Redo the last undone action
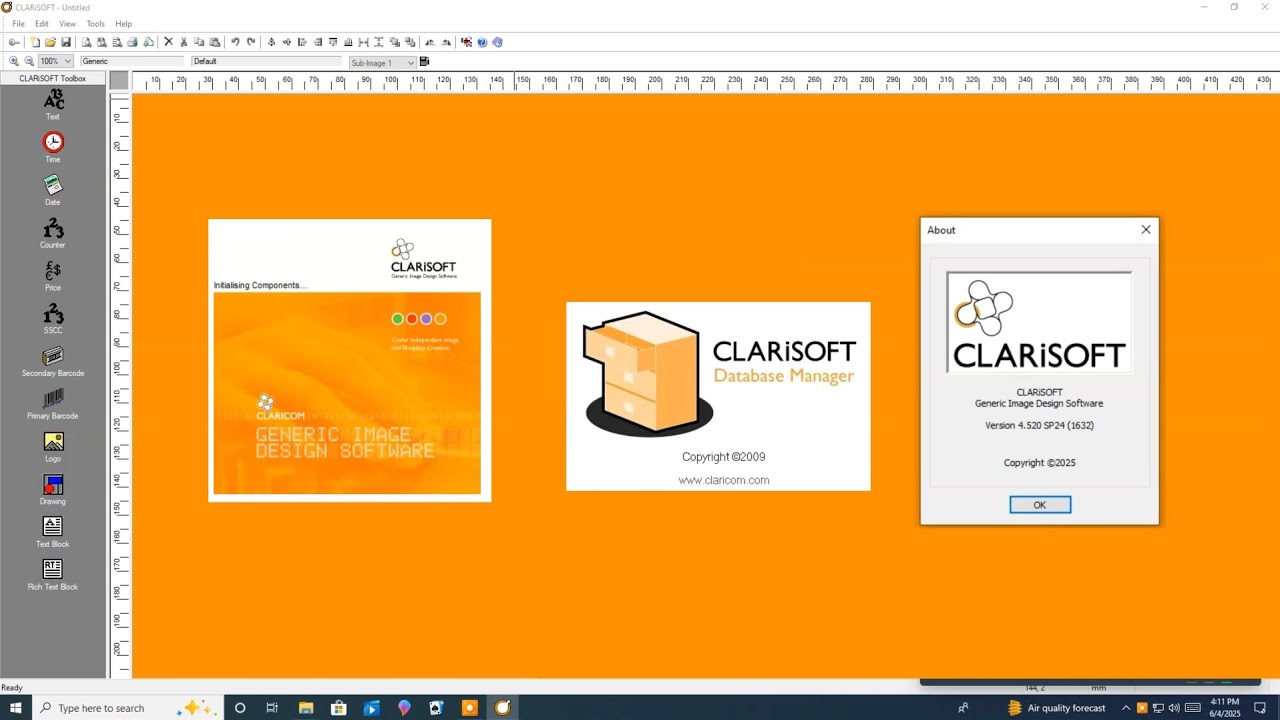1280x720 pixels. click(251, 42)
